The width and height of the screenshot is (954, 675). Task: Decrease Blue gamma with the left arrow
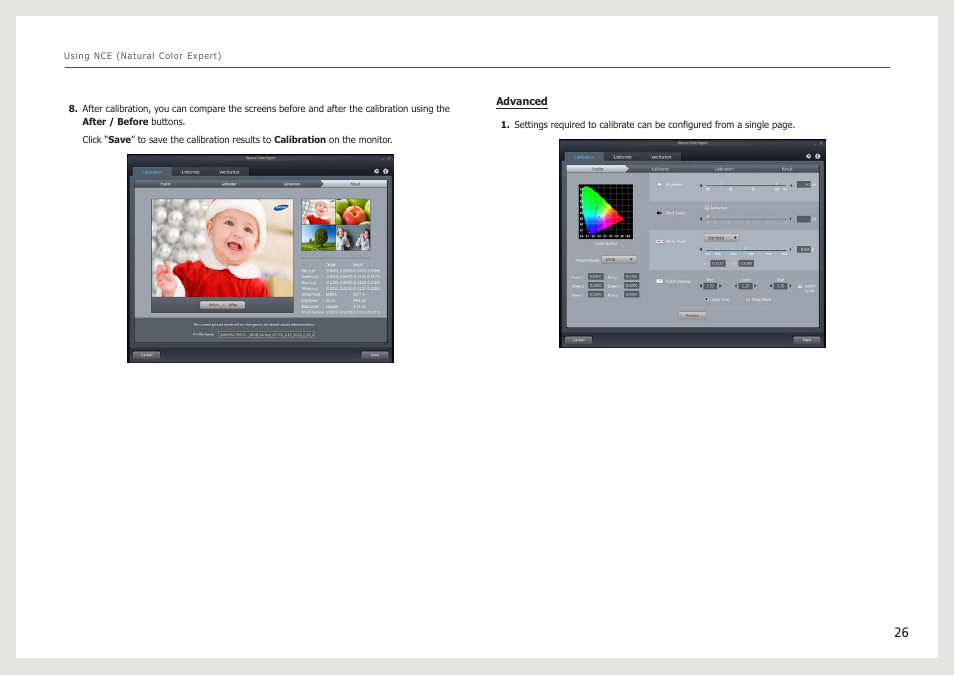pyautogui.click(x=771, y=286)
